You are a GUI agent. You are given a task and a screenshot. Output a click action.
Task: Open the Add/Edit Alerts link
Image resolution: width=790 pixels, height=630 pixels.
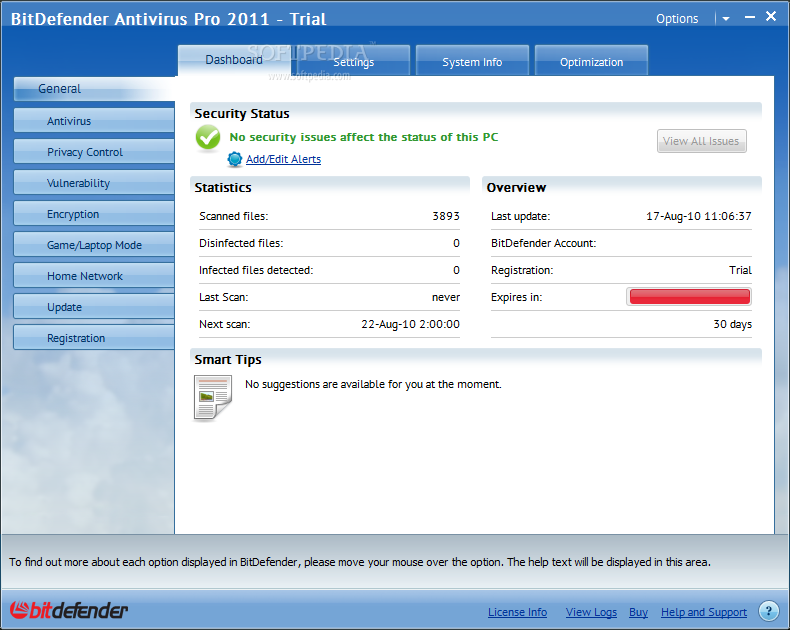click(x=283, y=159)
